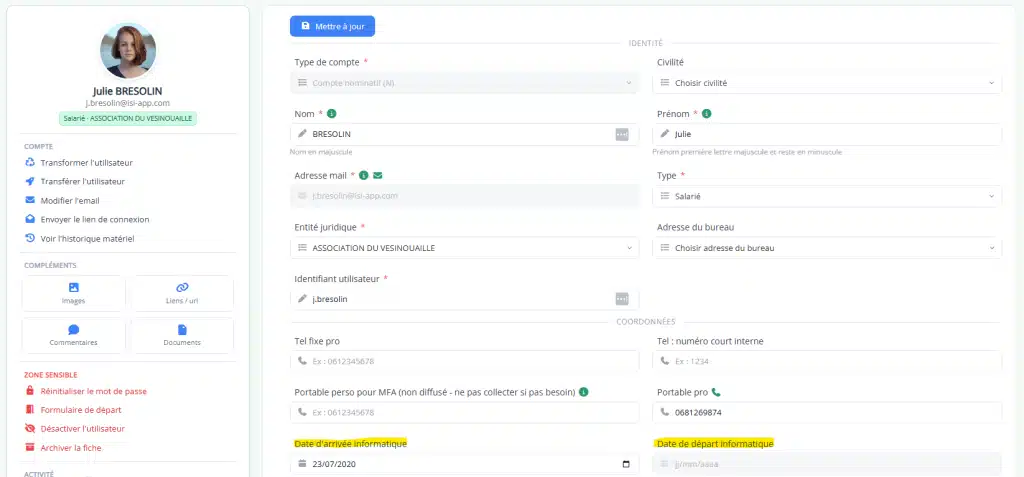
Task: Click the info icon next to Nom
Action: pos(332,114)
